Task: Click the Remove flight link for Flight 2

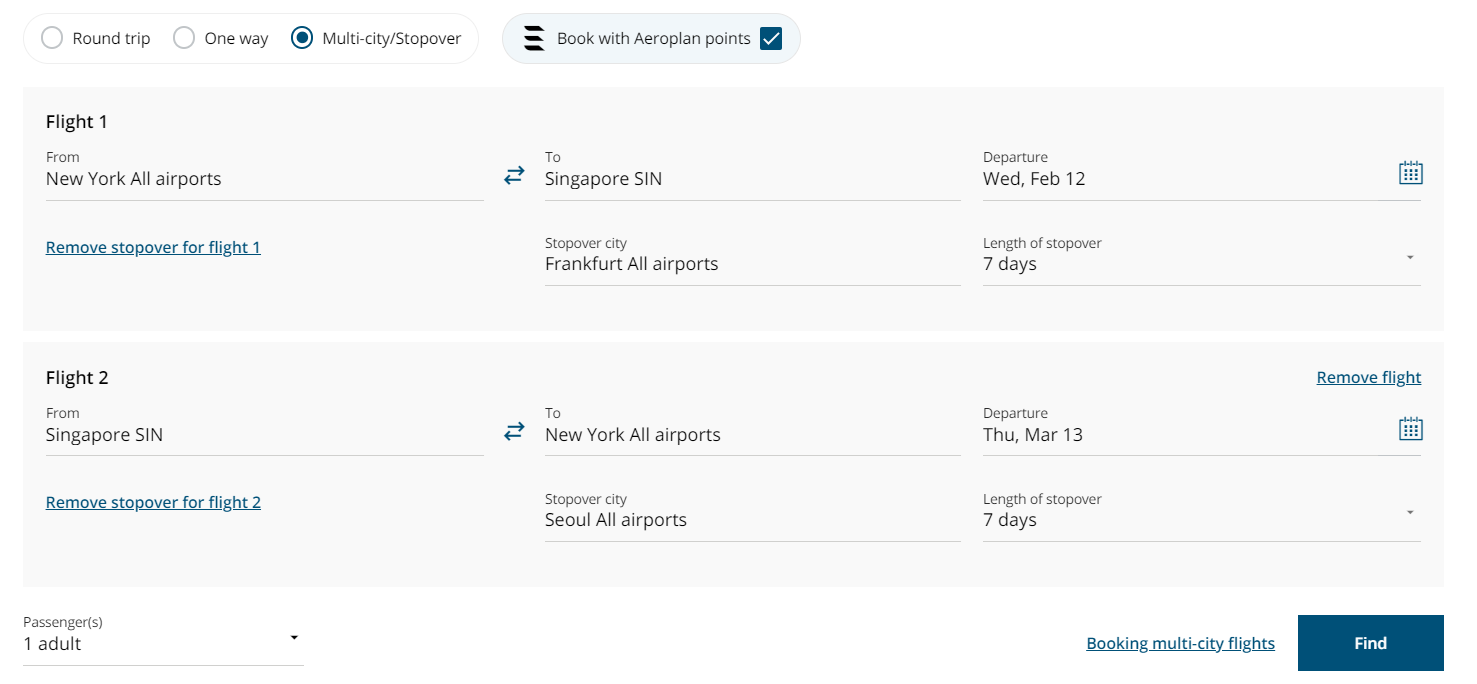Action: tap(1368, 377)
